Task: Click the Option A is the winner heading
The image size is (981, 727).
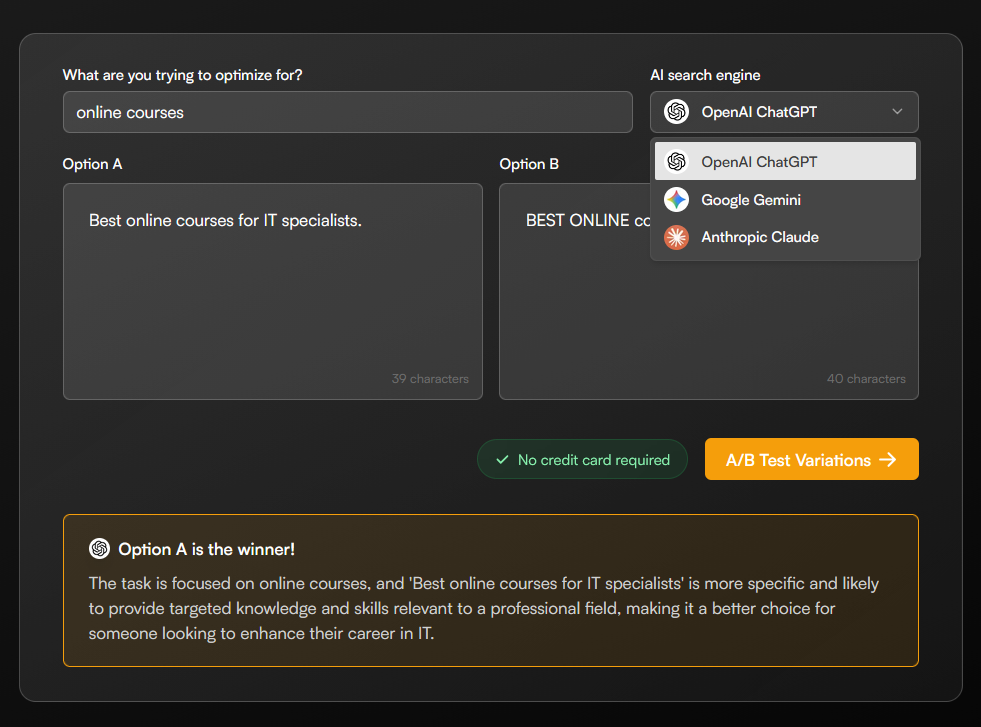Action: [206, 549]
